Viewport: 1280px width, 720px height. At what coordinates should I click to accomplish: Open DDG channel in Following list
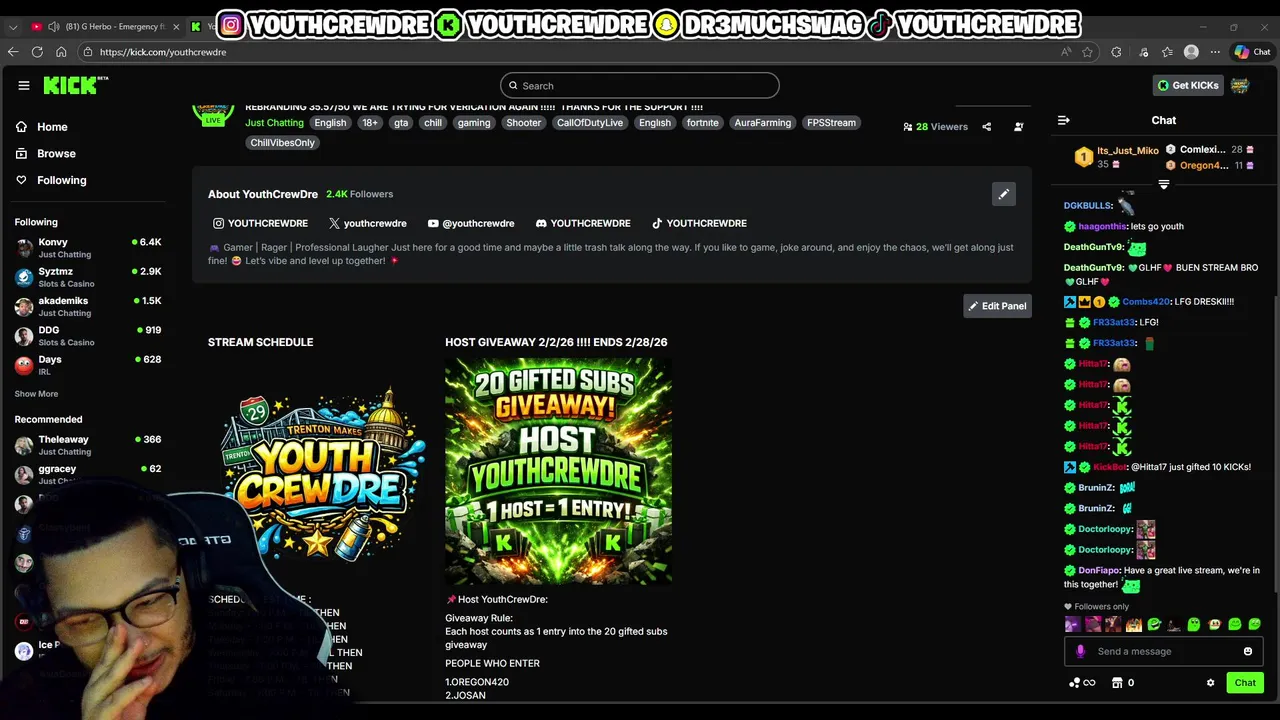[x=88, y=336]
